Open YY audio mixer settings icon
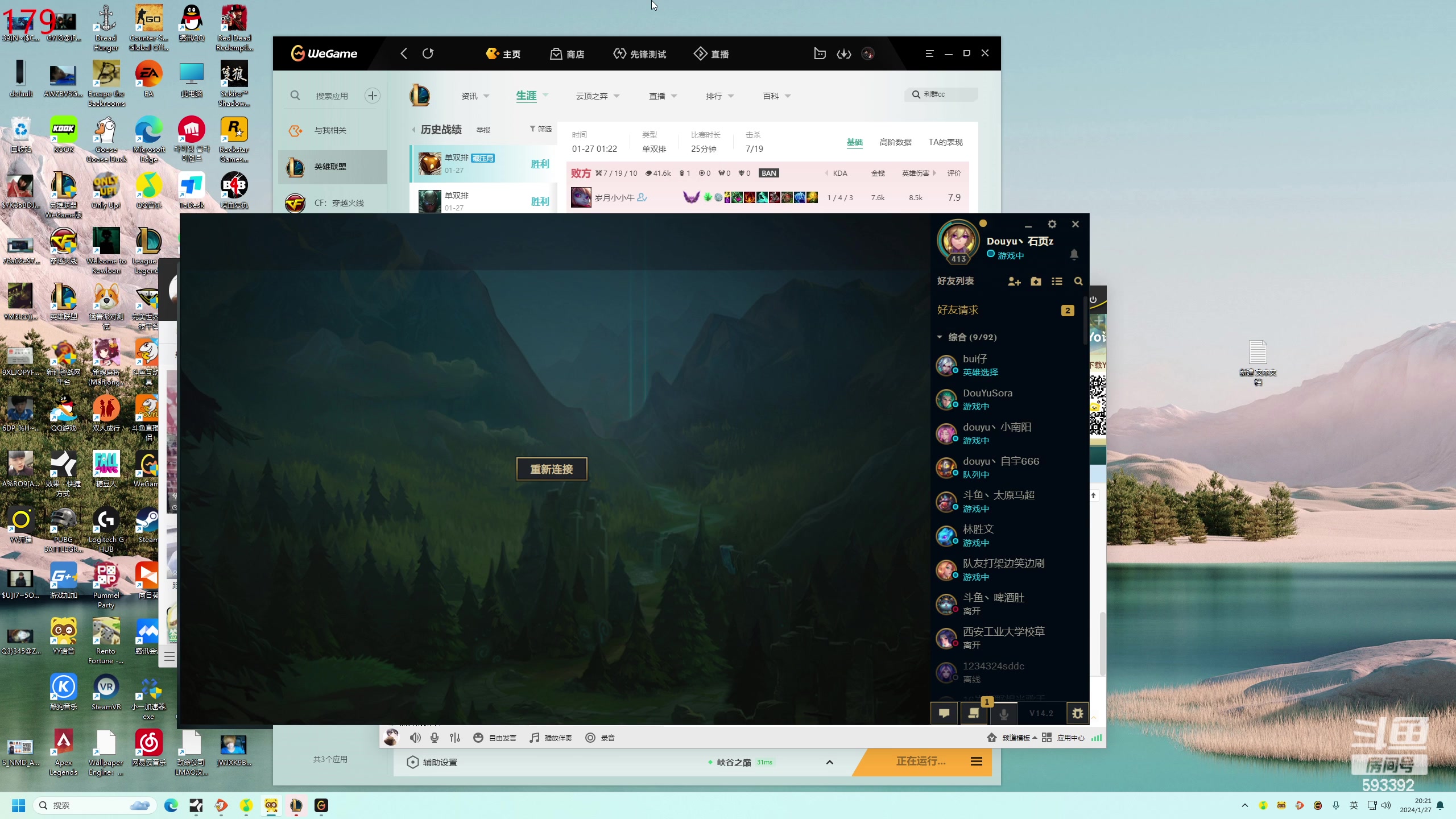 (x=455, y=738)
